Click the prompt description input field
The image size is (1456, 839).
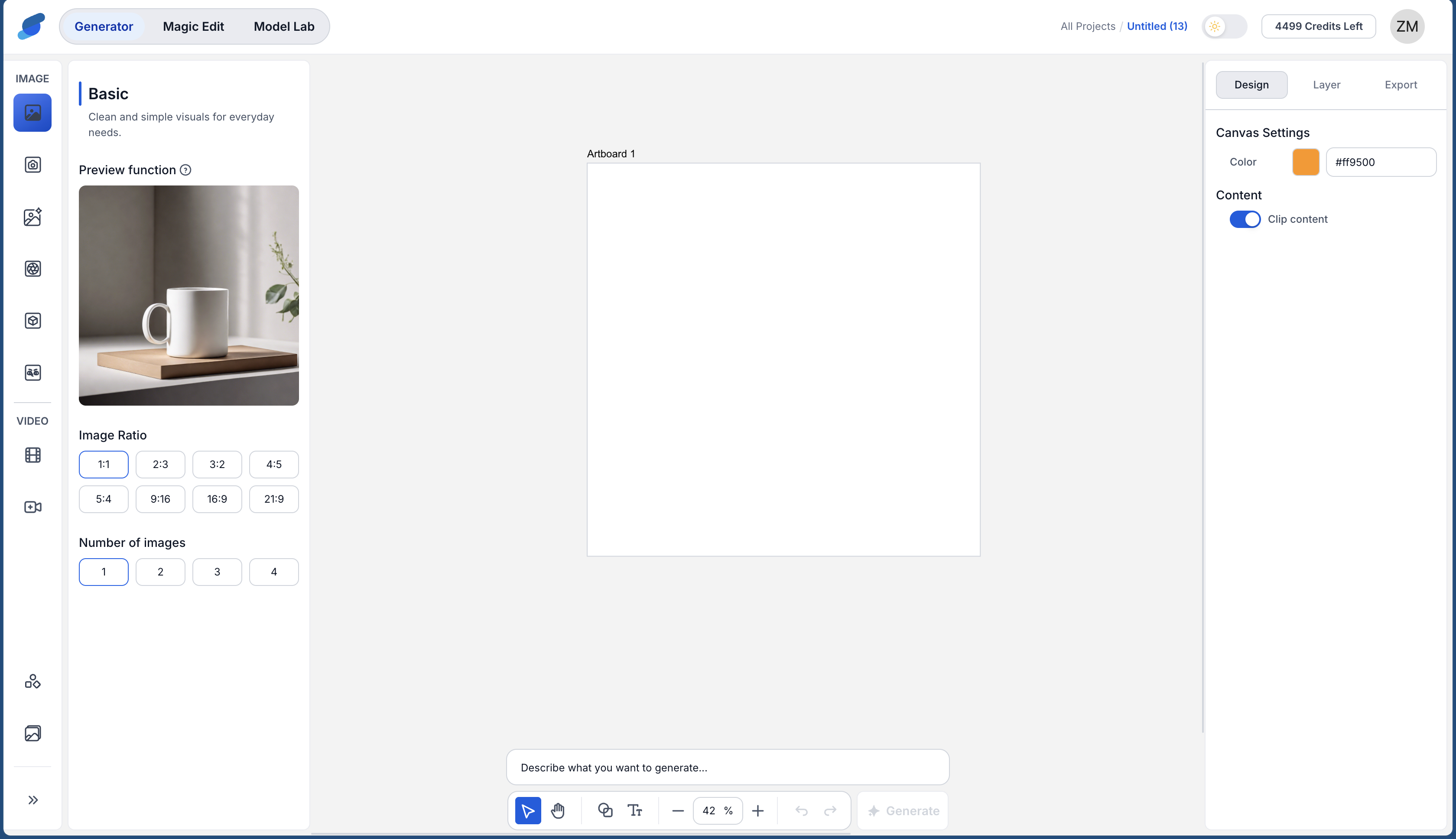(728, 767)
